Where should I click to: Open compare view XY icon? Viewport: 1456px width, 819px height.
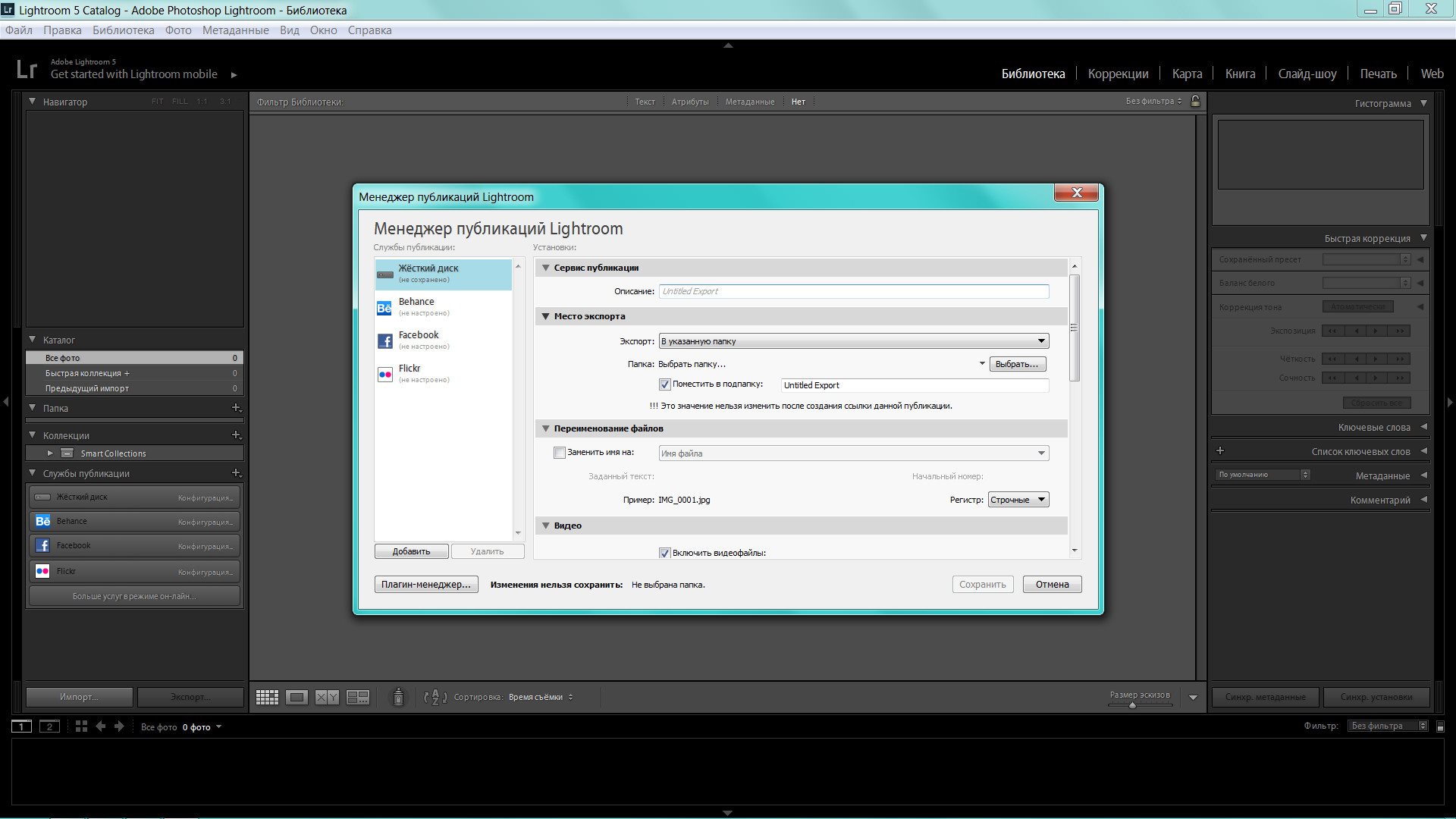[x=327, y=697]
